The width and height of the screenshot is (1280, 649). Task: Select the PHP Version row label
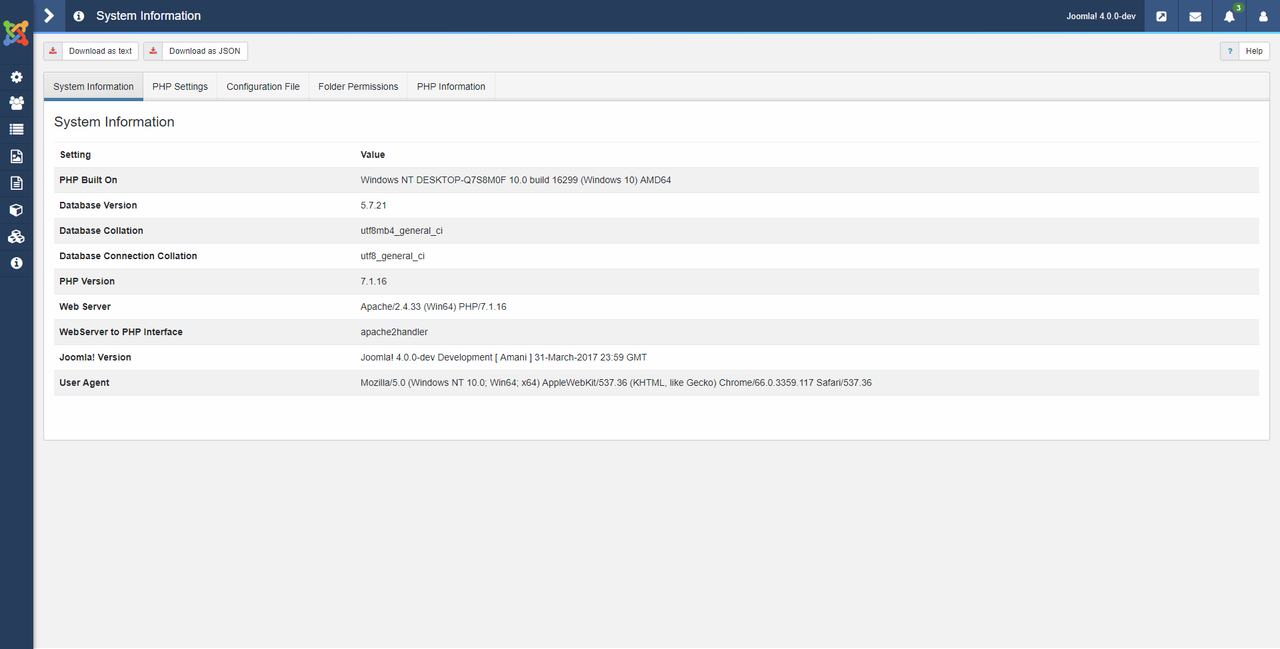[x=87, y=281]
